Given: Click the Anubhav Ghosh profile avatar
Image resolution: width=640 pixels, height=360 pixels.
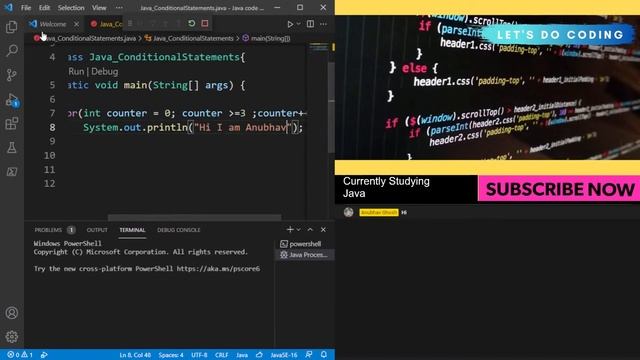Looking at the screenshot, I should pos(349,212).
